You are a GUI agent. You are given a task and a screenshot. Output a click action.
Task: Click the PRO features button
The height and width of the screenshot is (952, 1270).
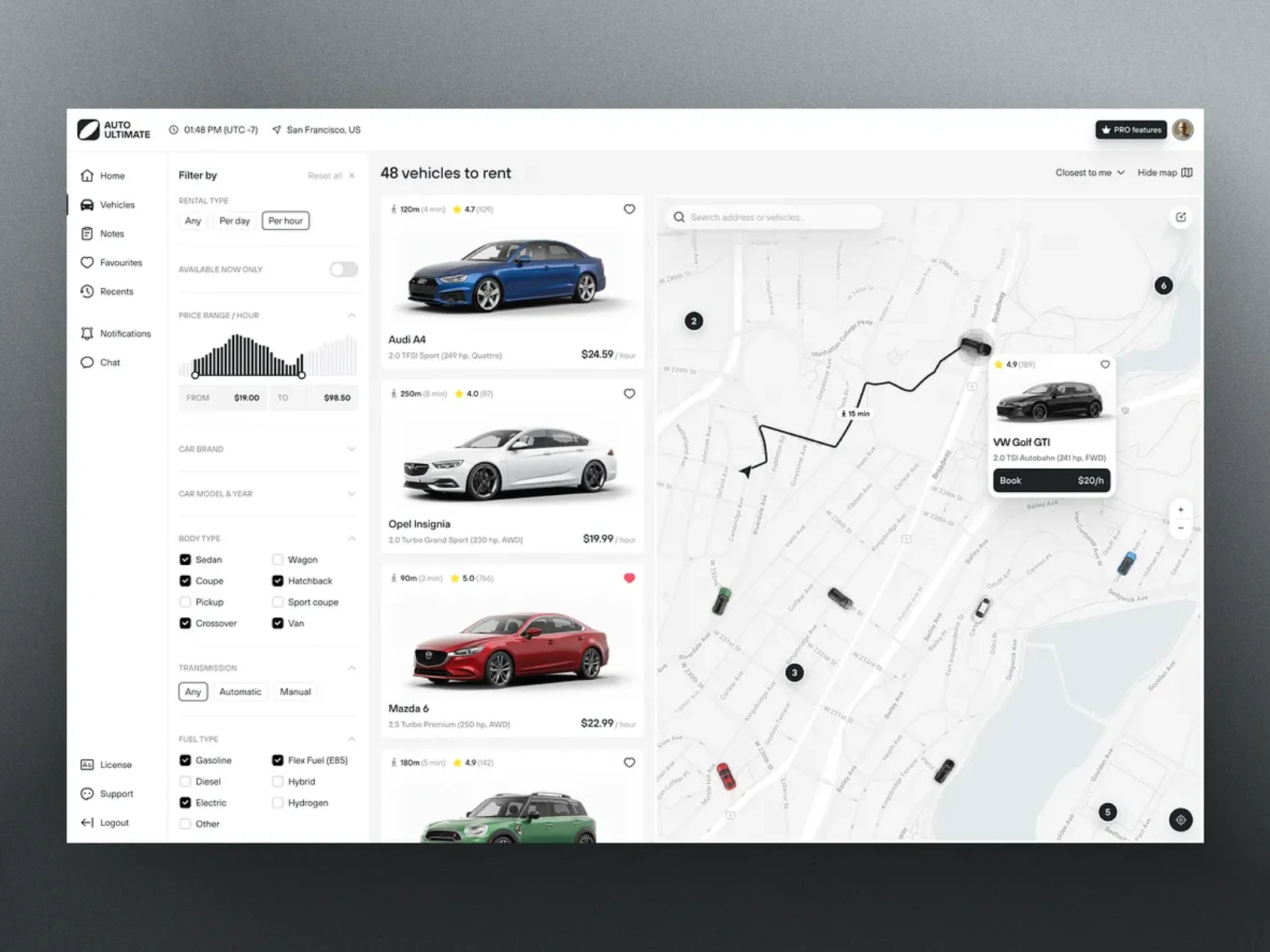pos(1131,129)
